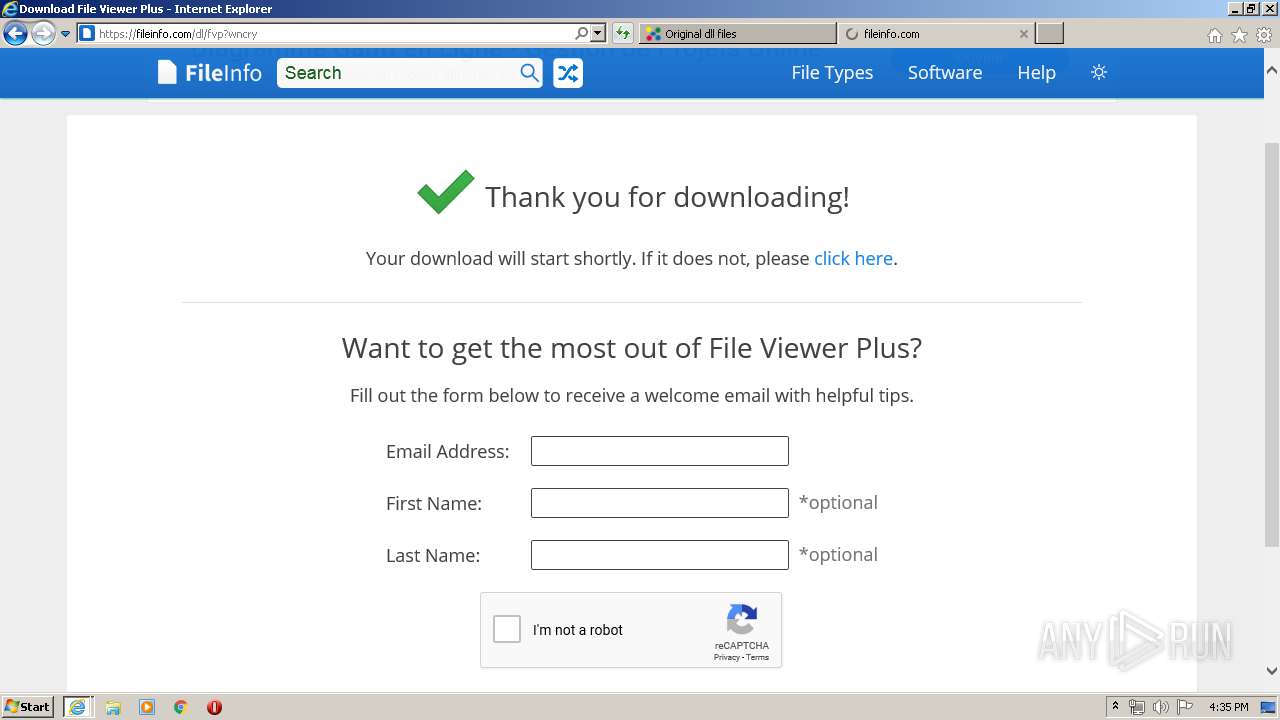Click the 4:35 PM system clock
Viewport: 1280px width, 720px height.
point(1229,707)
